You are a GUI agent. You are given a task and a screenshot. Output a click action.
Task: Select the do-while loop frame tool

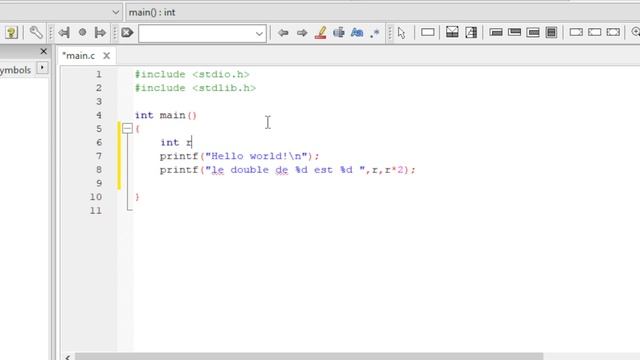click(514, 32)
